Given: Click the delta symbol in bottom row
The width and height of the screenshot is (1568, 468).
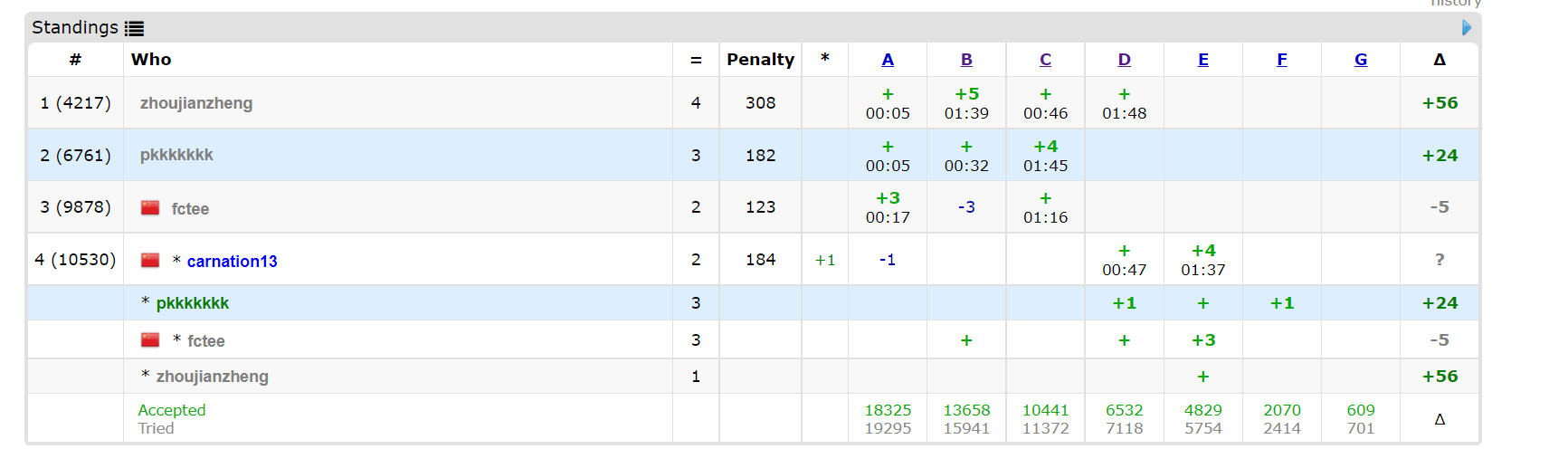Looking at the screenshot, I should pyautogui.click(x=1440, y=419).
